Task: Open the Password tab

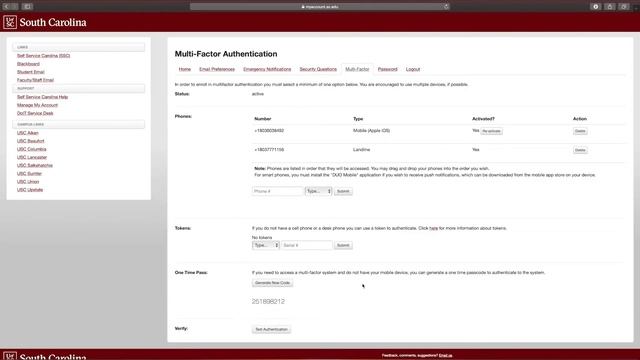Action: tap(387, 69)
